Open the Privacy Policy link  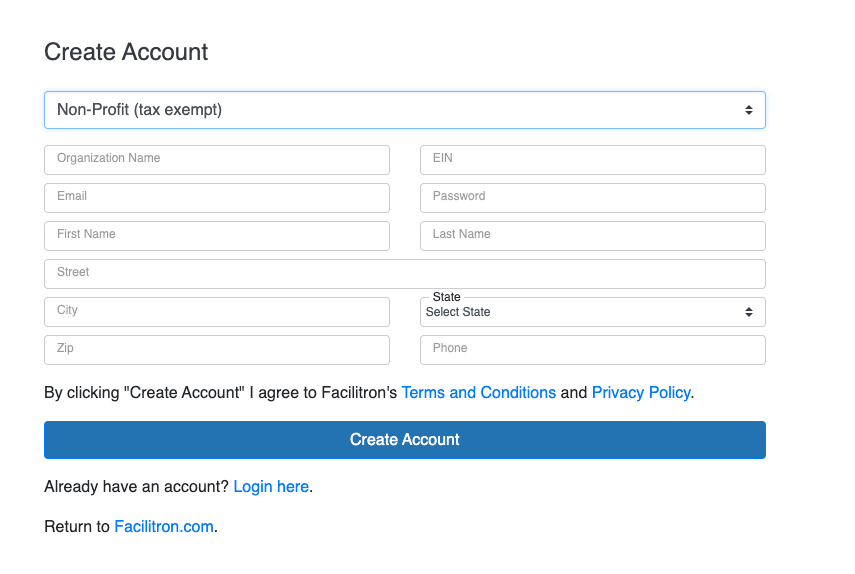tap(641, 392)
